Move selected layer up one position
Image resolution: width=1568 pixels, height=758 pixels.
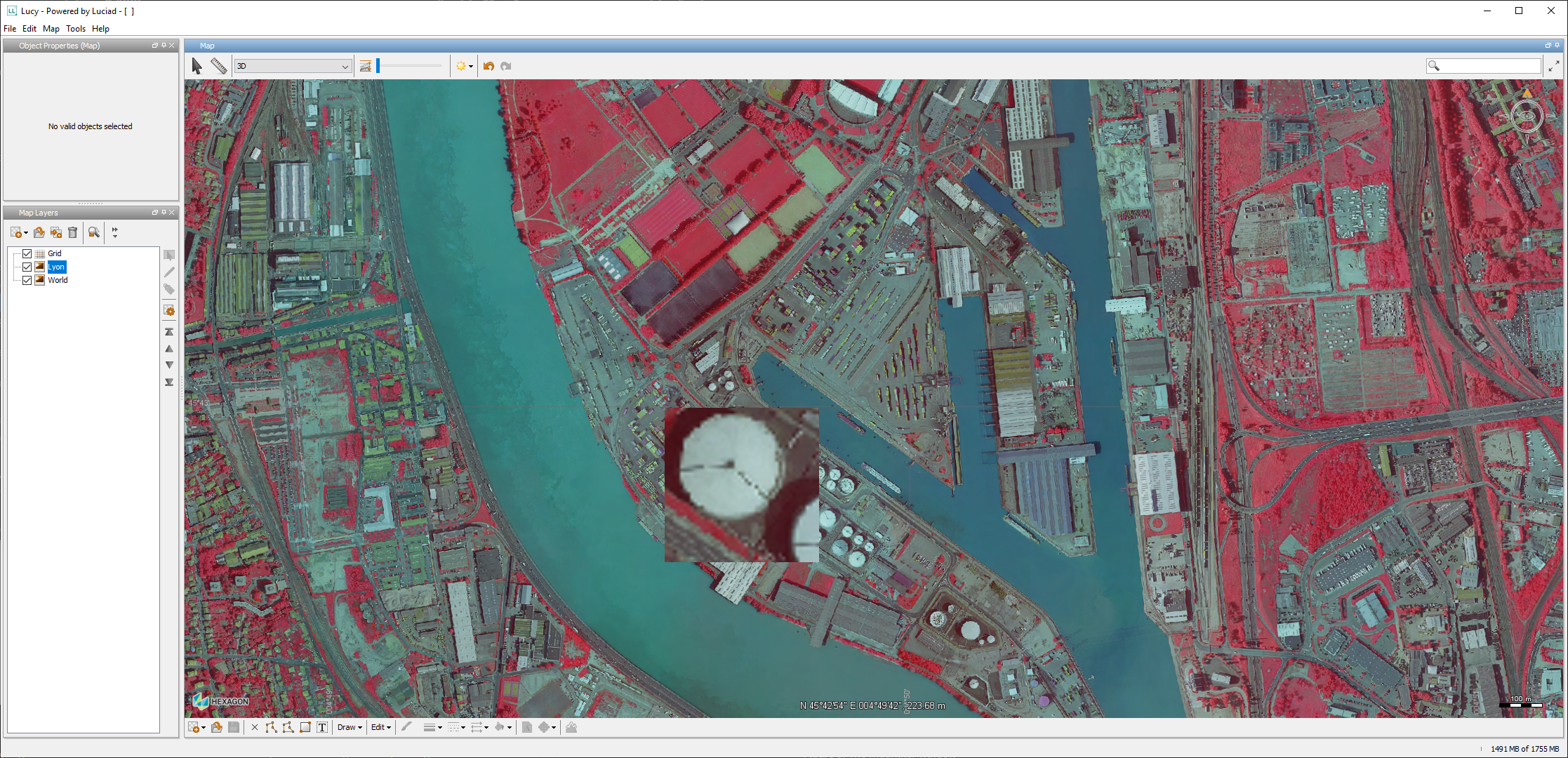pos(169,348)
